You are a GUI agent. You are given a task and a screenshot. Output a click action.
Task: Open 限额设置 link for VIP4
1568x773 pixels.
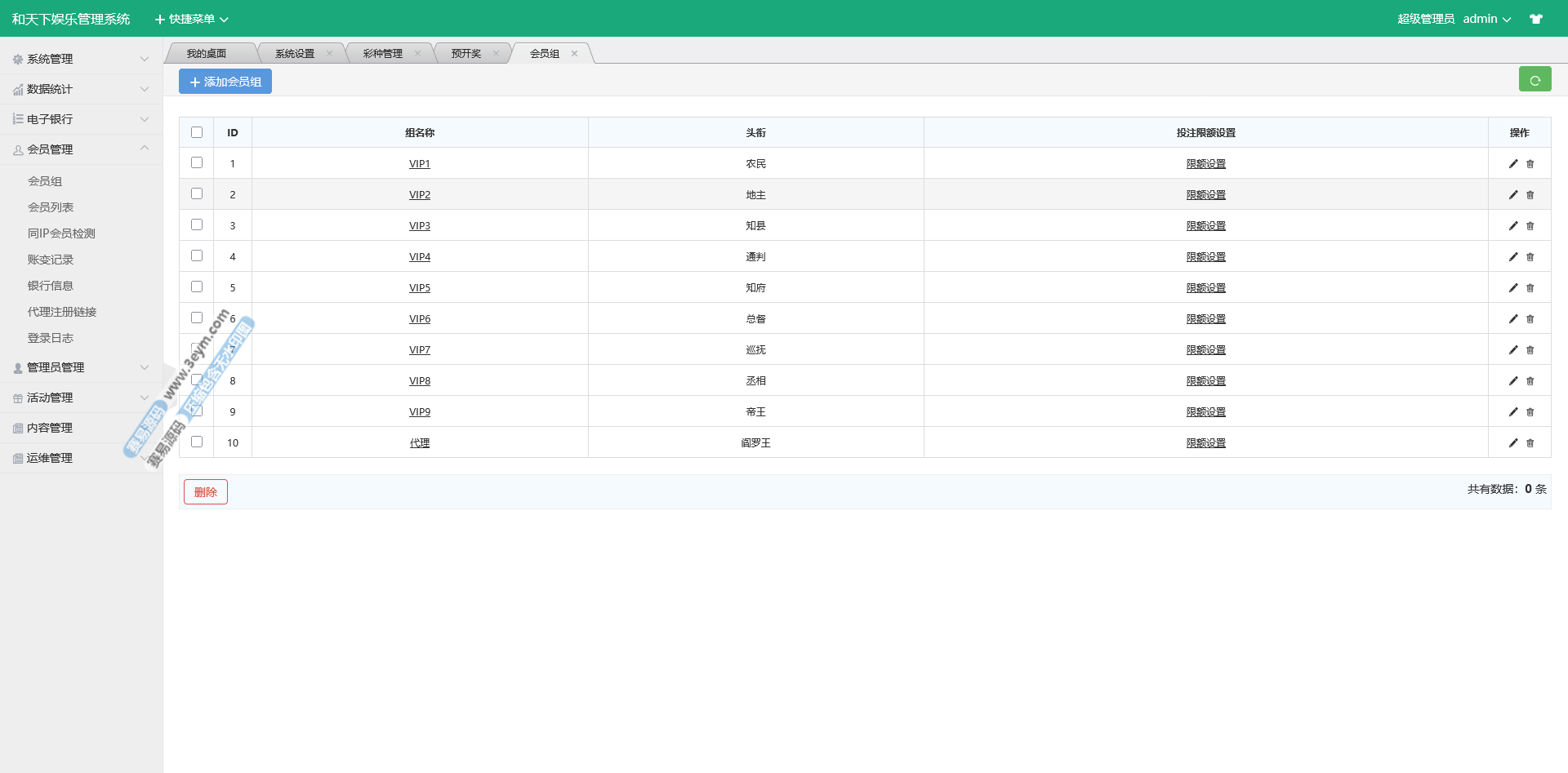tap(1205, 257)
